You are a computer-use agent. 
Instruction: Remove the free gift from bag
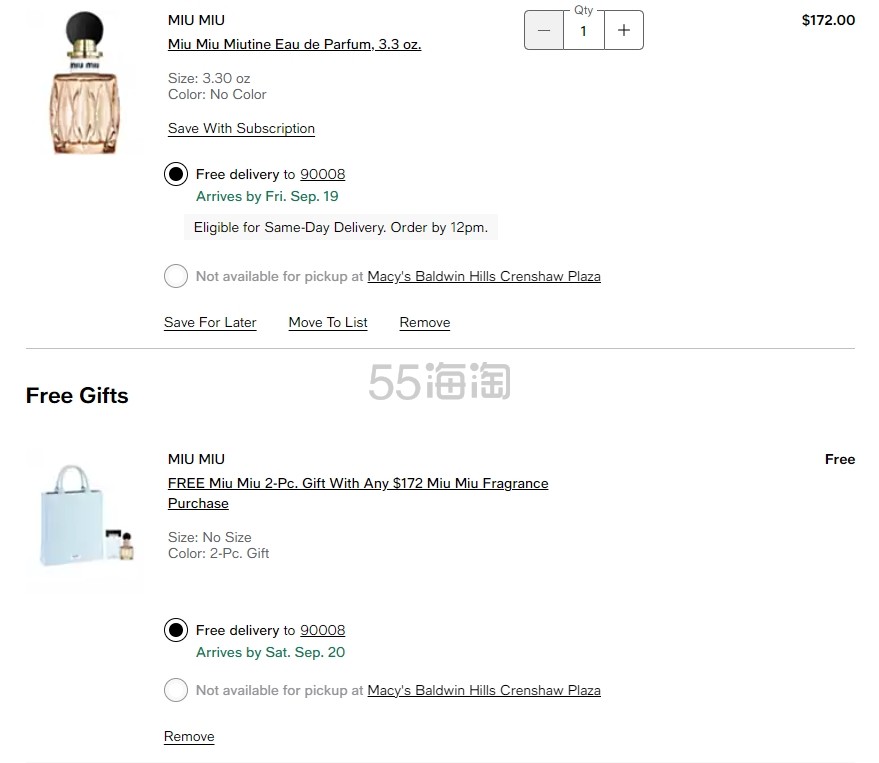pyautogui.click(x=189, y=736)
